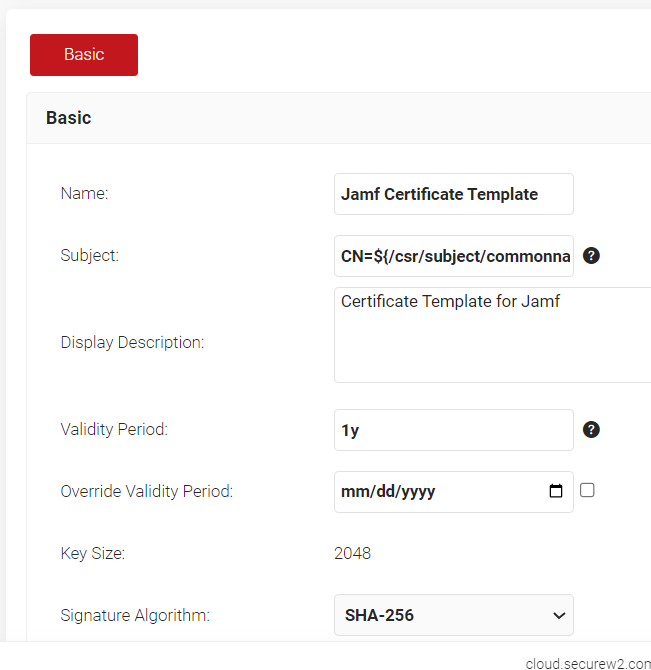Click the Display Description: label
This screenshot has height=670, width=651.
[132, 342]
